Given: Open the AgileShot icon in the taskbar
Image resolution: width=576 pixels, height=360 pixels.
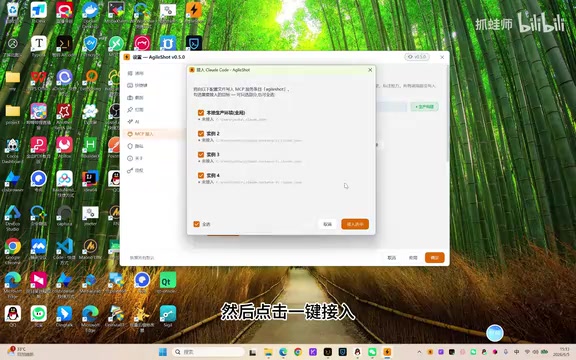Looking at the screenshot, I should [x=387, y=352].
